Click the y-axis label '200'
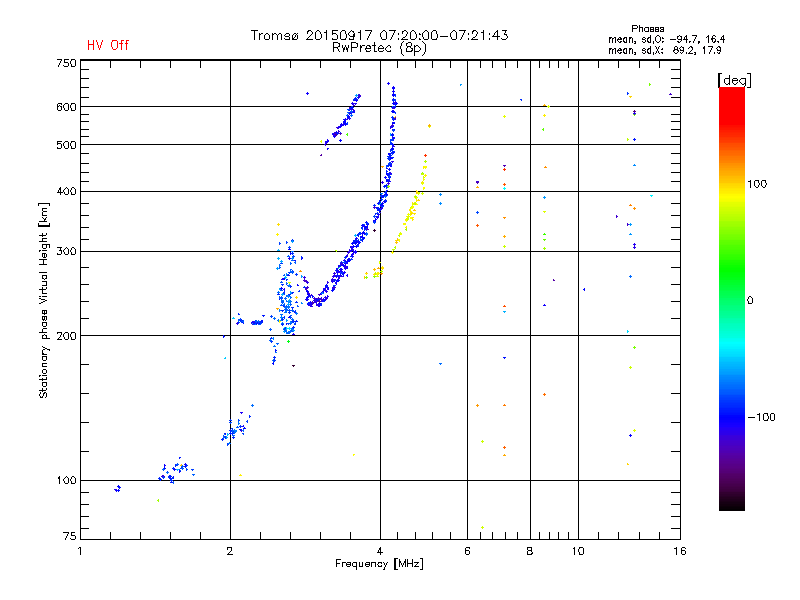Screen dimensions: 800x600 pyautogui.click(x=66, y=336)
